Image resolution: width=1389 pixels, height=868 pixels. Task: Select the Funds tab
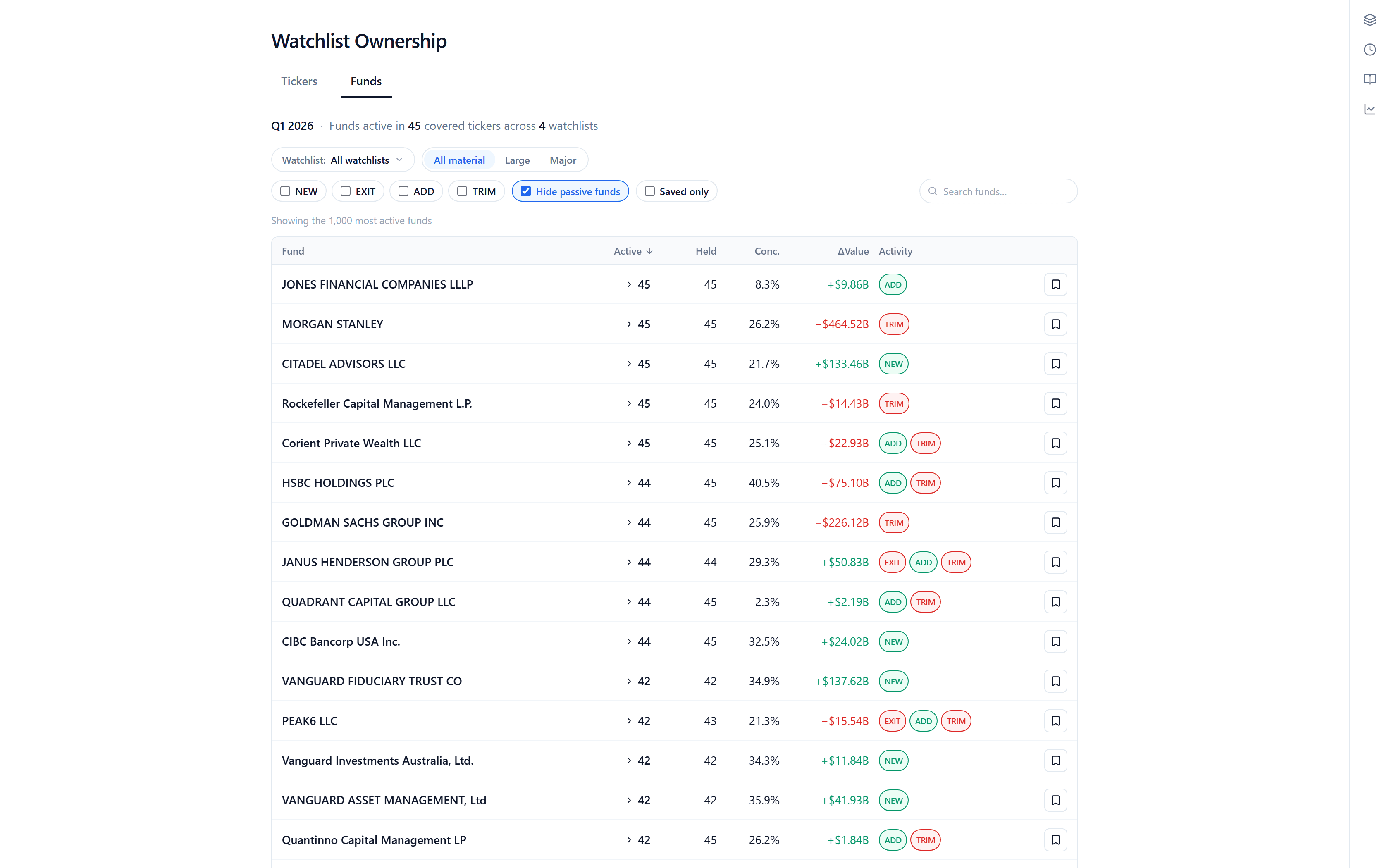click(x=366, y=81)
